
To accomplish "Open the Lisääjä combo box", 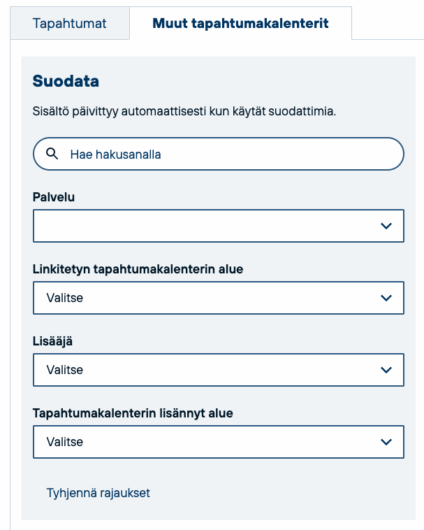I will coord(218,370).
